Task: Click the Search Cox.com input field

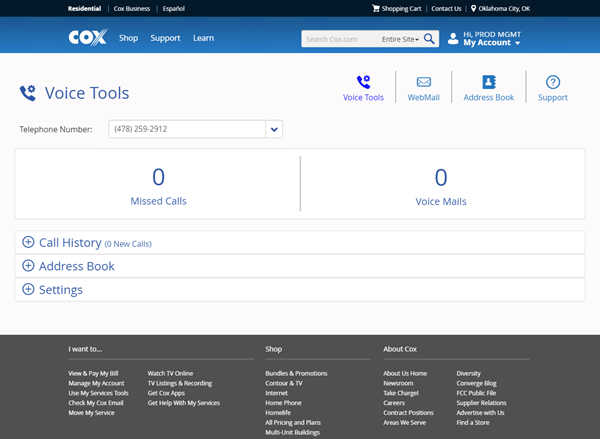Action: [x=341, y=39]
